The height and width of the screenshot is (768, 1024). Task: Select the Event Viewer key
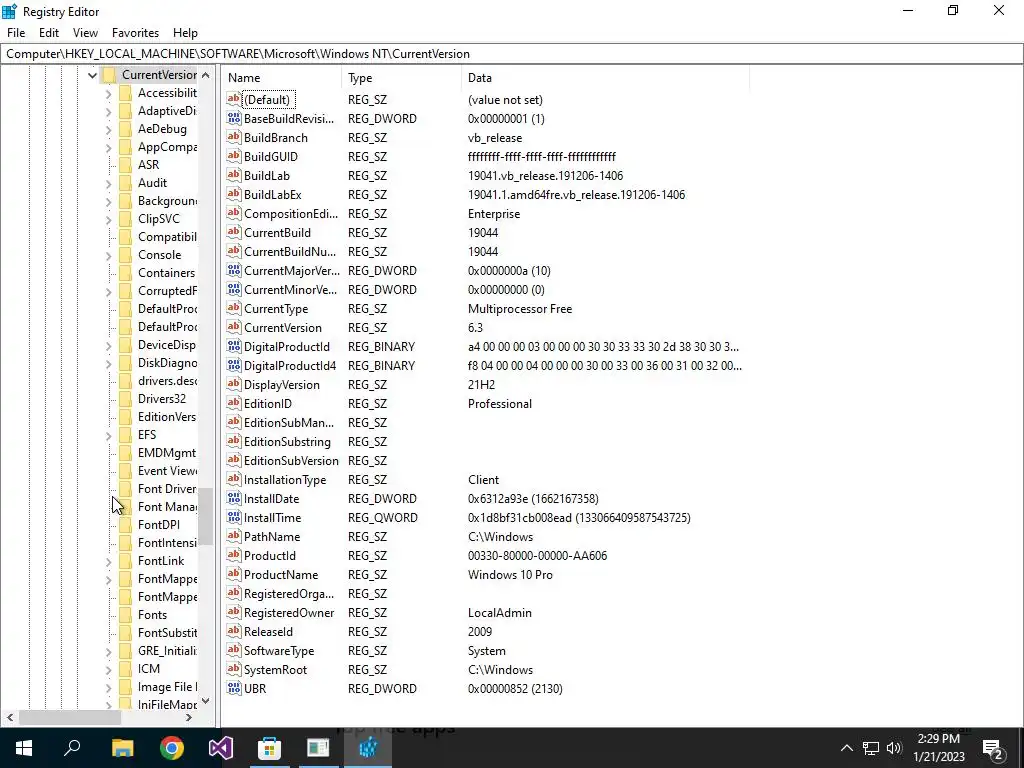(167, 471)
